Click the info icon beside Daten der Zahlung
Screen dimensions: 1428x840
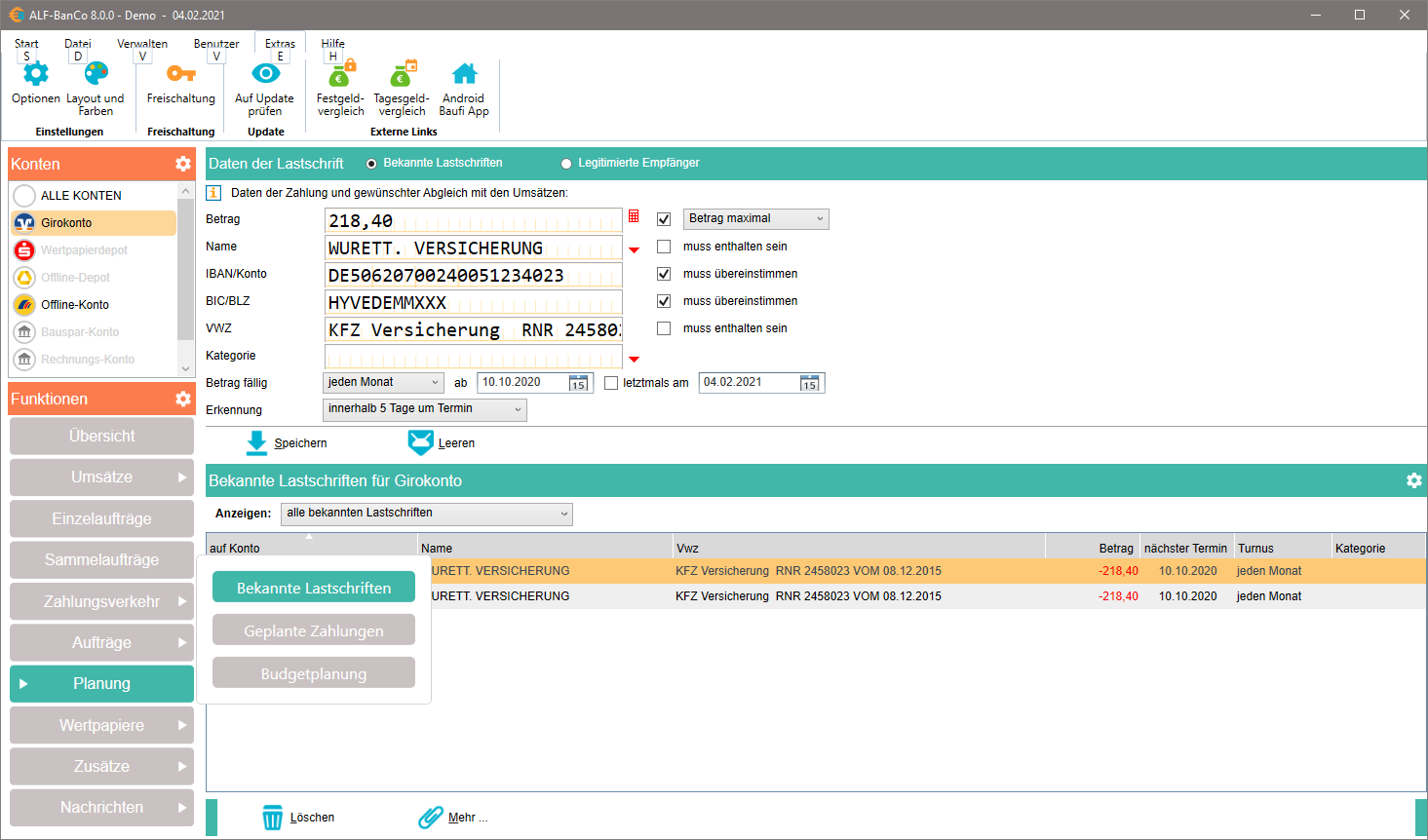tap(213, 193)
